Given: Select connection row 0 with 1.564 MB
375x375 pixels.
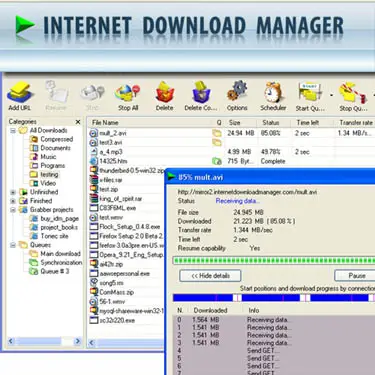Looking at the screenshot, I should tap(275, 320).
